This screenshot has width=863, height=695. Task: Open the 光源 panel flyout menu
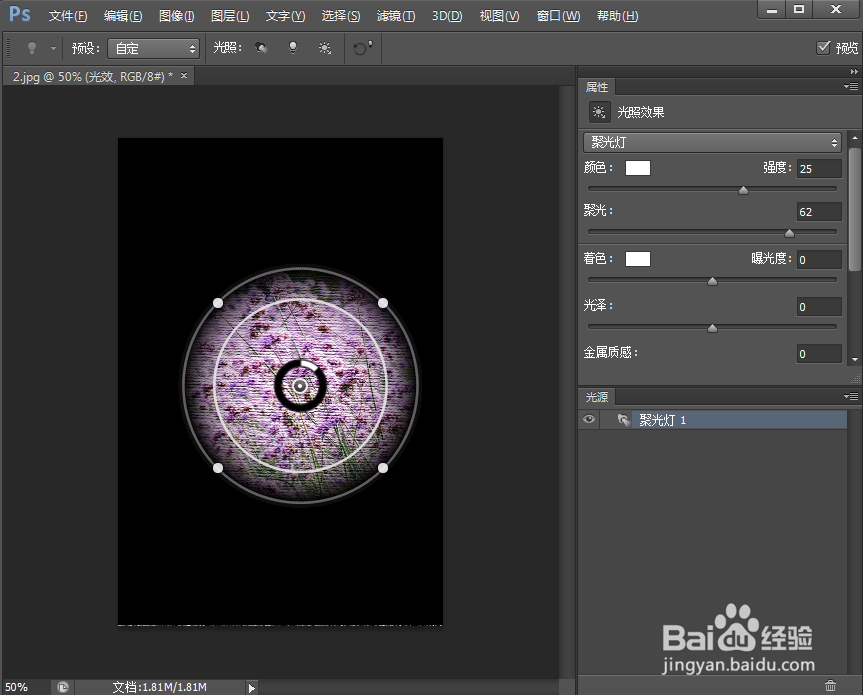point(851,396)
